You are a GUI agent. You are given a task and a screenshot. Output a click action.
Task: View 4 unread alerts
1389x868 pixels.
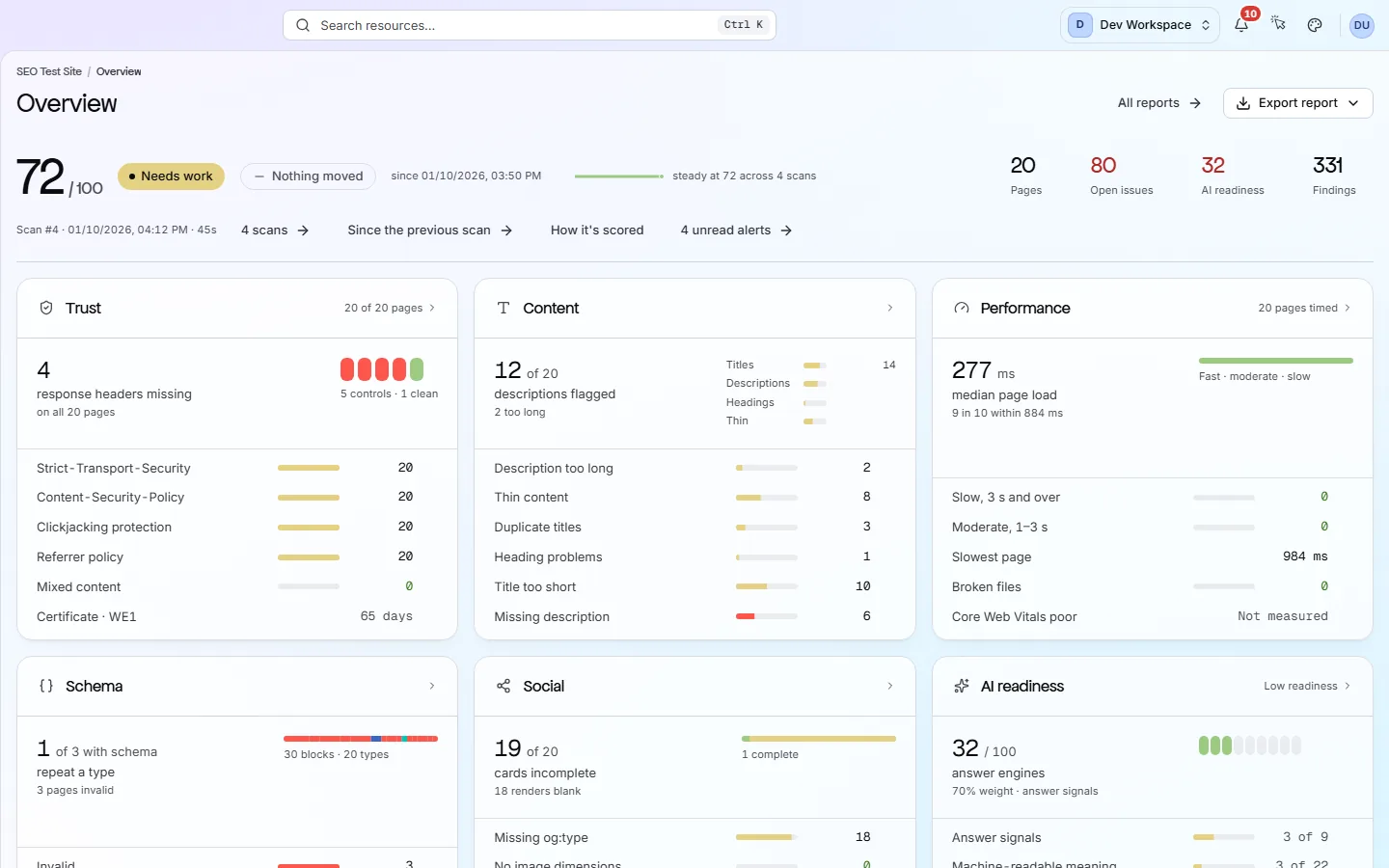[x=737, y=231]
